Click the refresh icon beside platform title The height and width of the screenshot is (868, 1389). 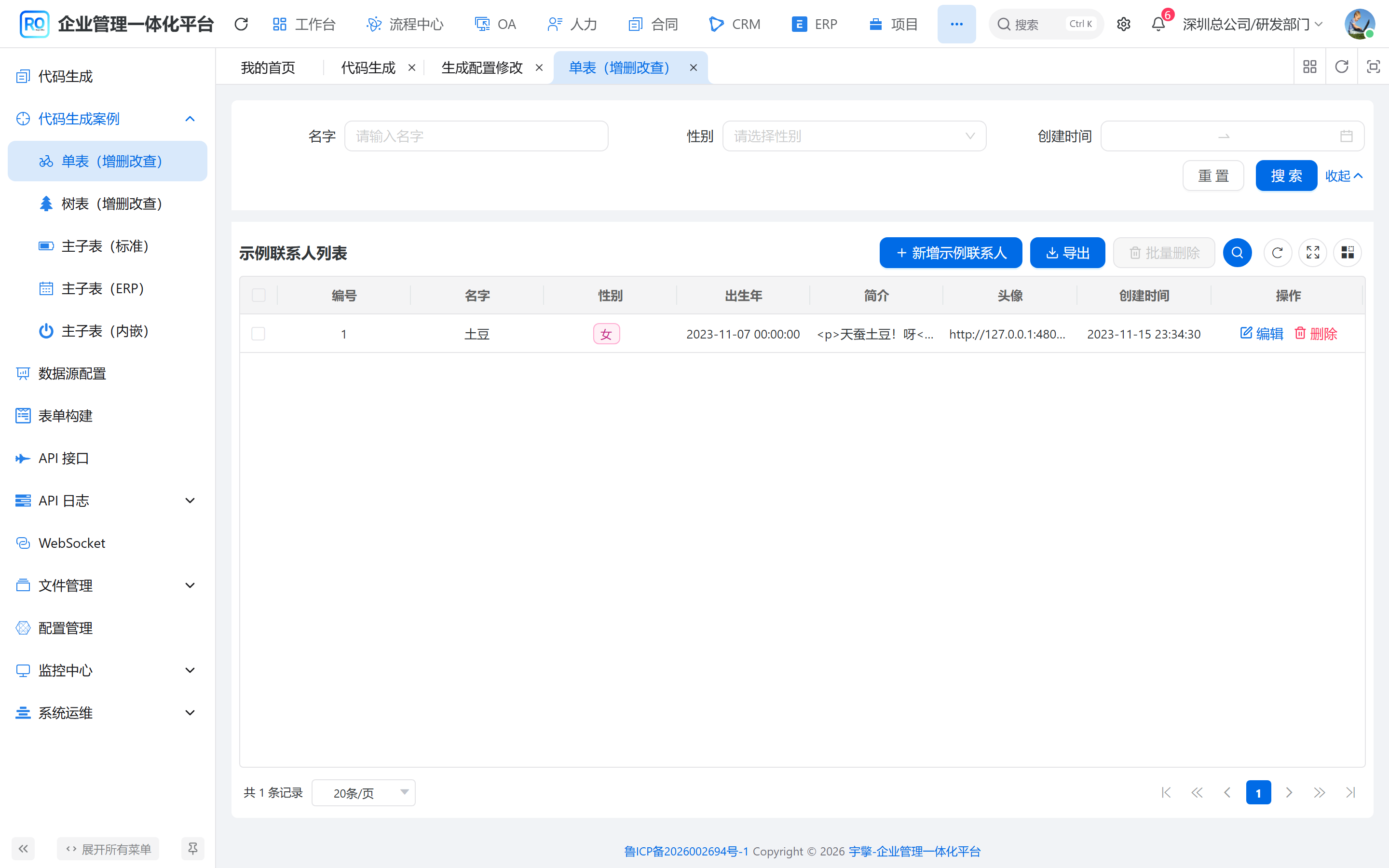[241, 24]
